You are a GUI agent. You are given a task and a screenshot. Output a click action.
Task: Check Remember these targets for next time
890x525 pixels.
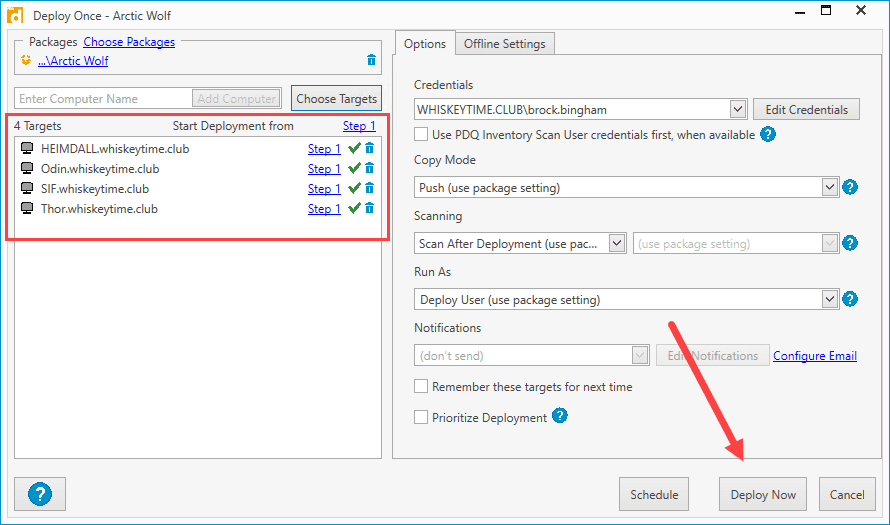coord(421,387)
